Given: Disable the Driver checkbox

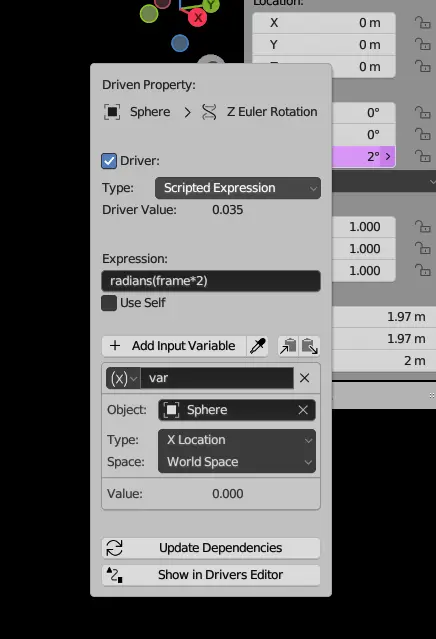Looking at the screenshot, I should pyautogui.click(x=109, y=161).
